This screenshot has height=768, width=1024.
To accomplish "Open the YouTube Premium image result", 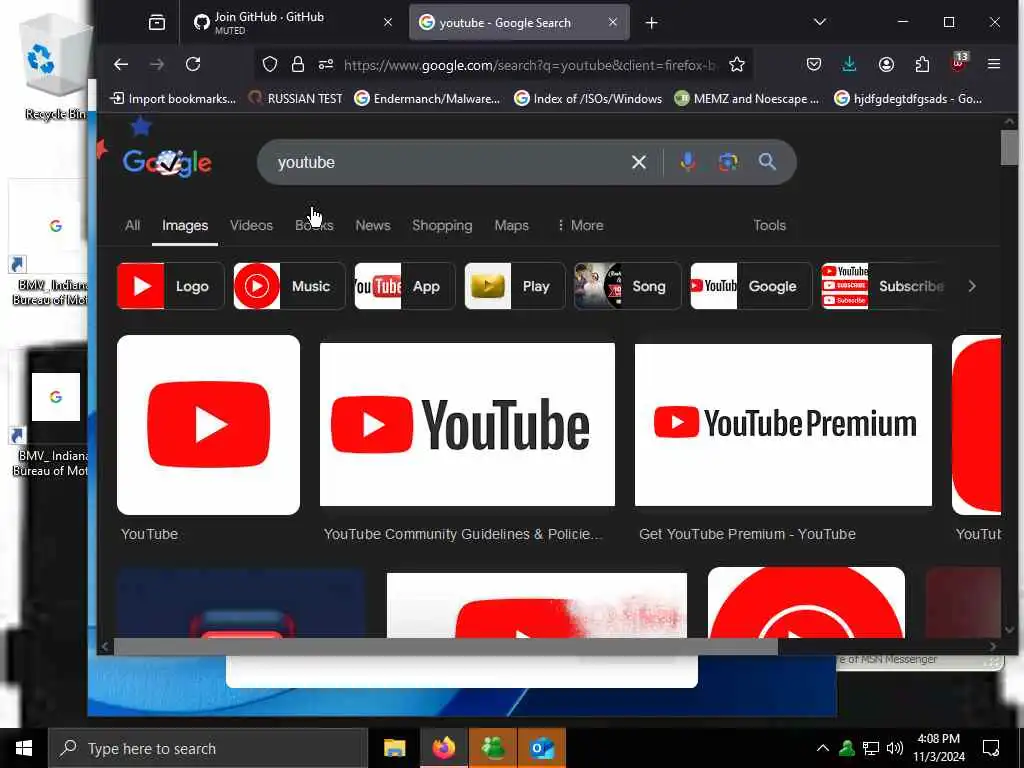I will click(x=783, y=424).
